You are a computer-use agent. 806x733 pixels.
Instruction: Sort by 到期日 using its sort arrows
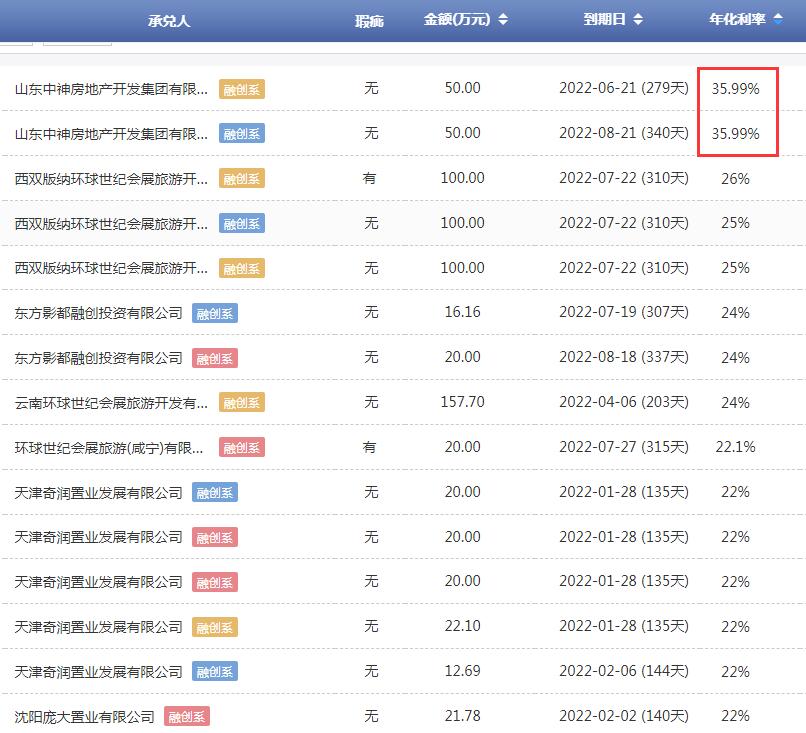[x=638, y=20]
